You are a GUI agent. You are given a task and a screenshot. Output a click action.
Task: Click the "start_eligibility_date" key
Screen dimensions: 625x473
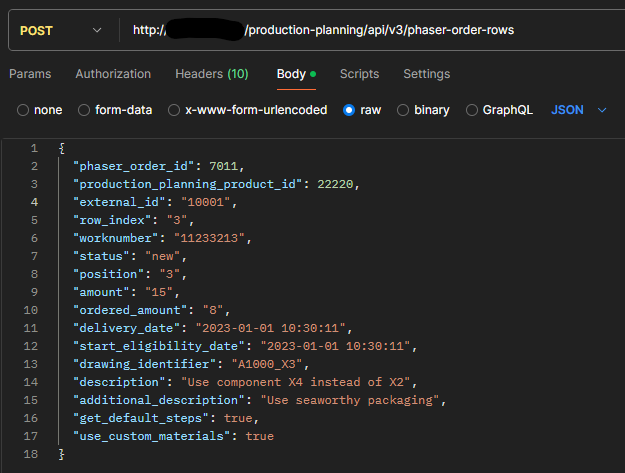click(x=159, y=345)
